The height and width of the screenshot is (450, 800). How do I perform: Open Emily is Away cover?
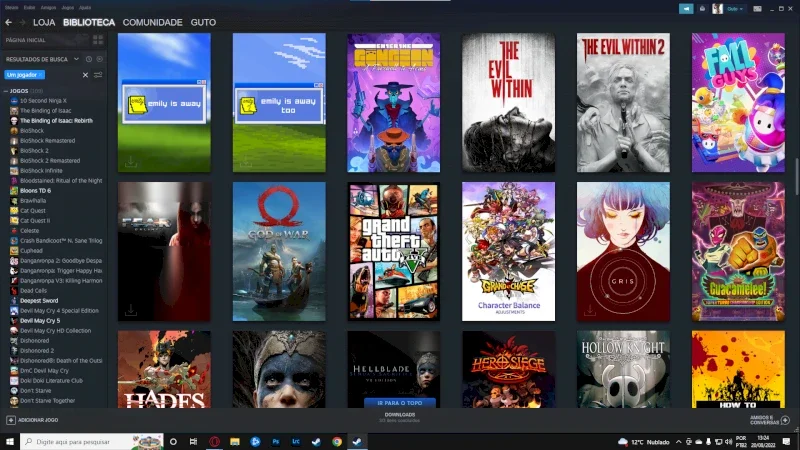click(164, 103)
